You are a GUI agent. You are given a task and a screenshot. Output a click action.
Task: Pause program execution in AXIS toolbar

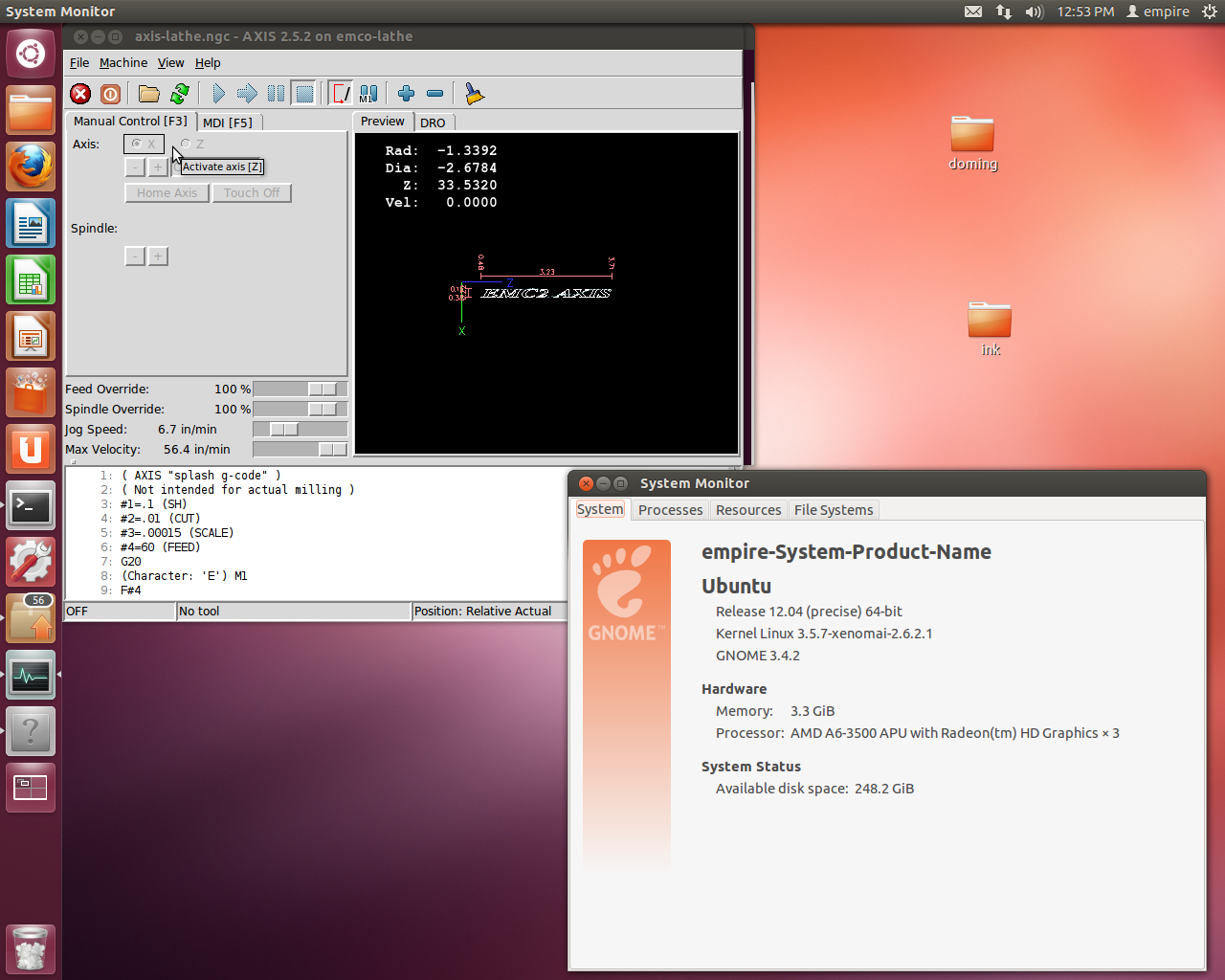[276, 93]
